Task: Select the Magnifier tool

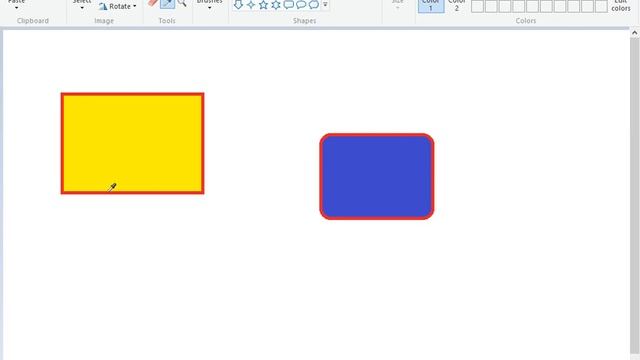Action: pyautogui.click(x=182, y=3)
